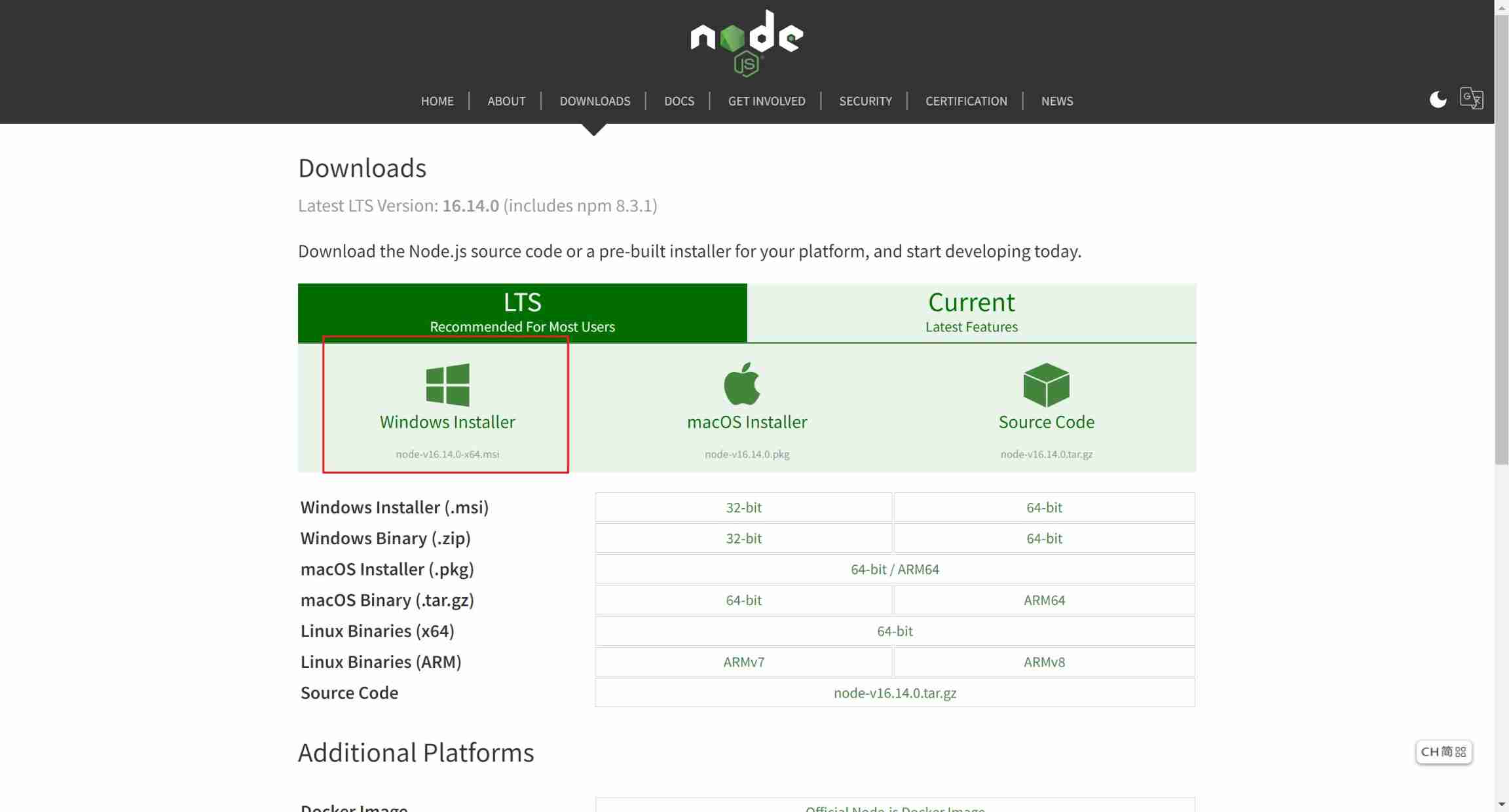Click node-v16.14.0.tar.gz source link in table
Image resolution: width=1509 pixels, height=812 pixels.
coord(895,693)
